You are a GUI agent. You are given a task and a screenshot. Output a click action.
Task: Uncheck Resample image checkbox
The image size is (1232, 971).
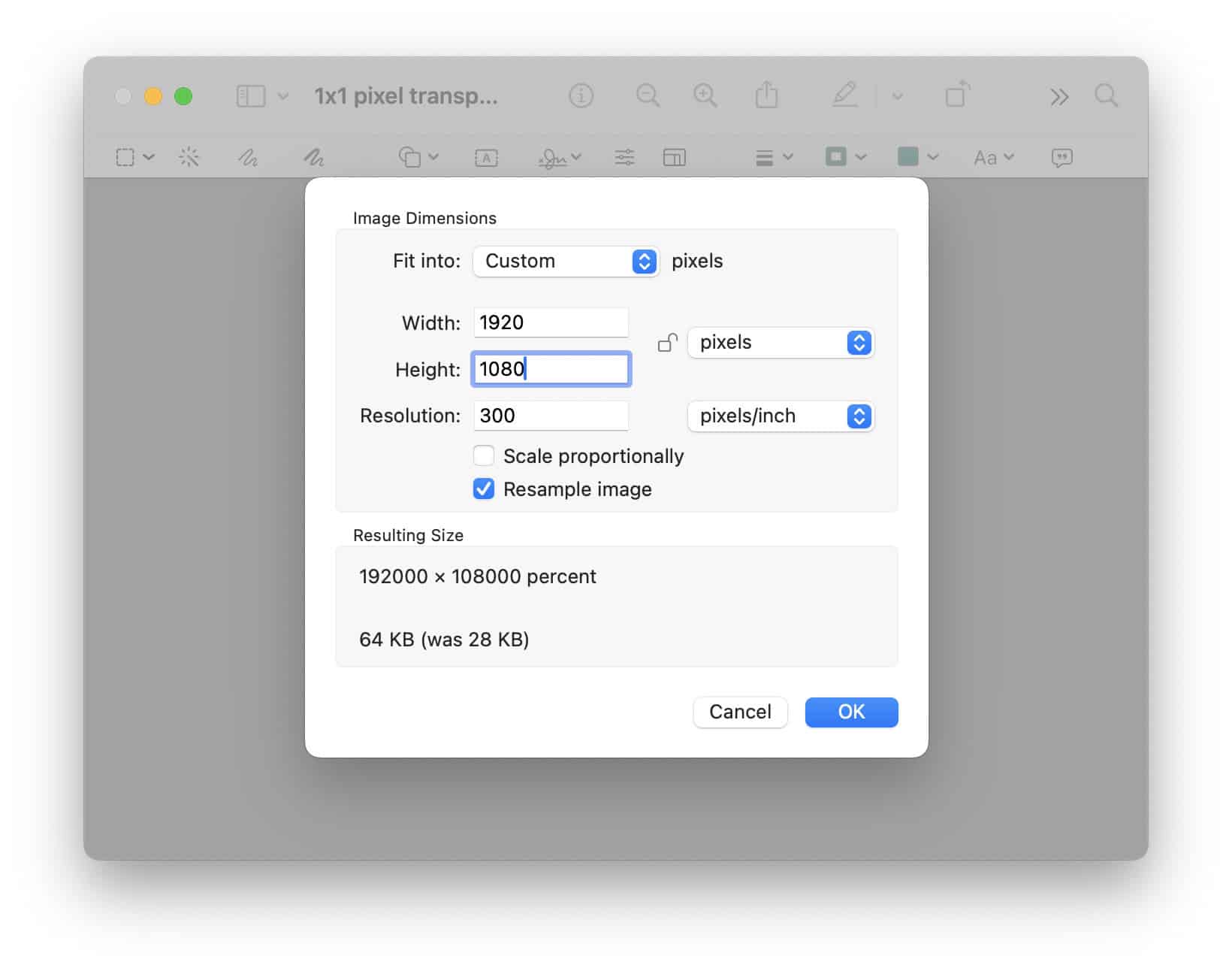(484, 489)
